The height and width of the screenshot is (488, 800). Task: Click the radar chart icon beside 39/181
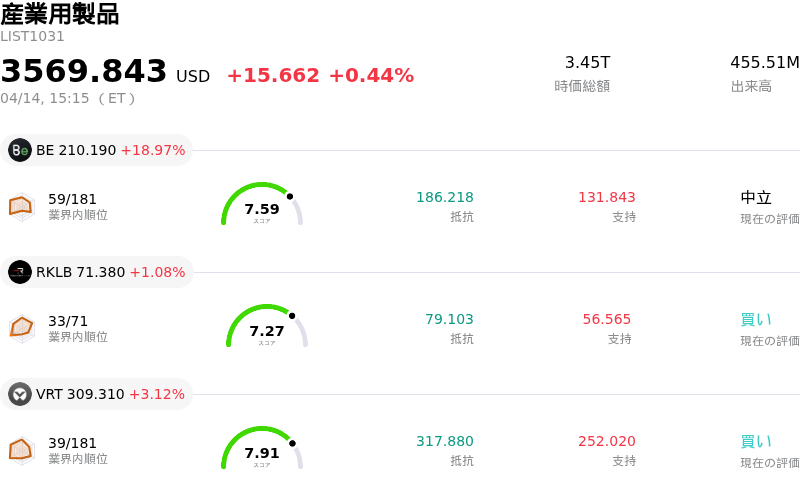[x=22, y=450]
